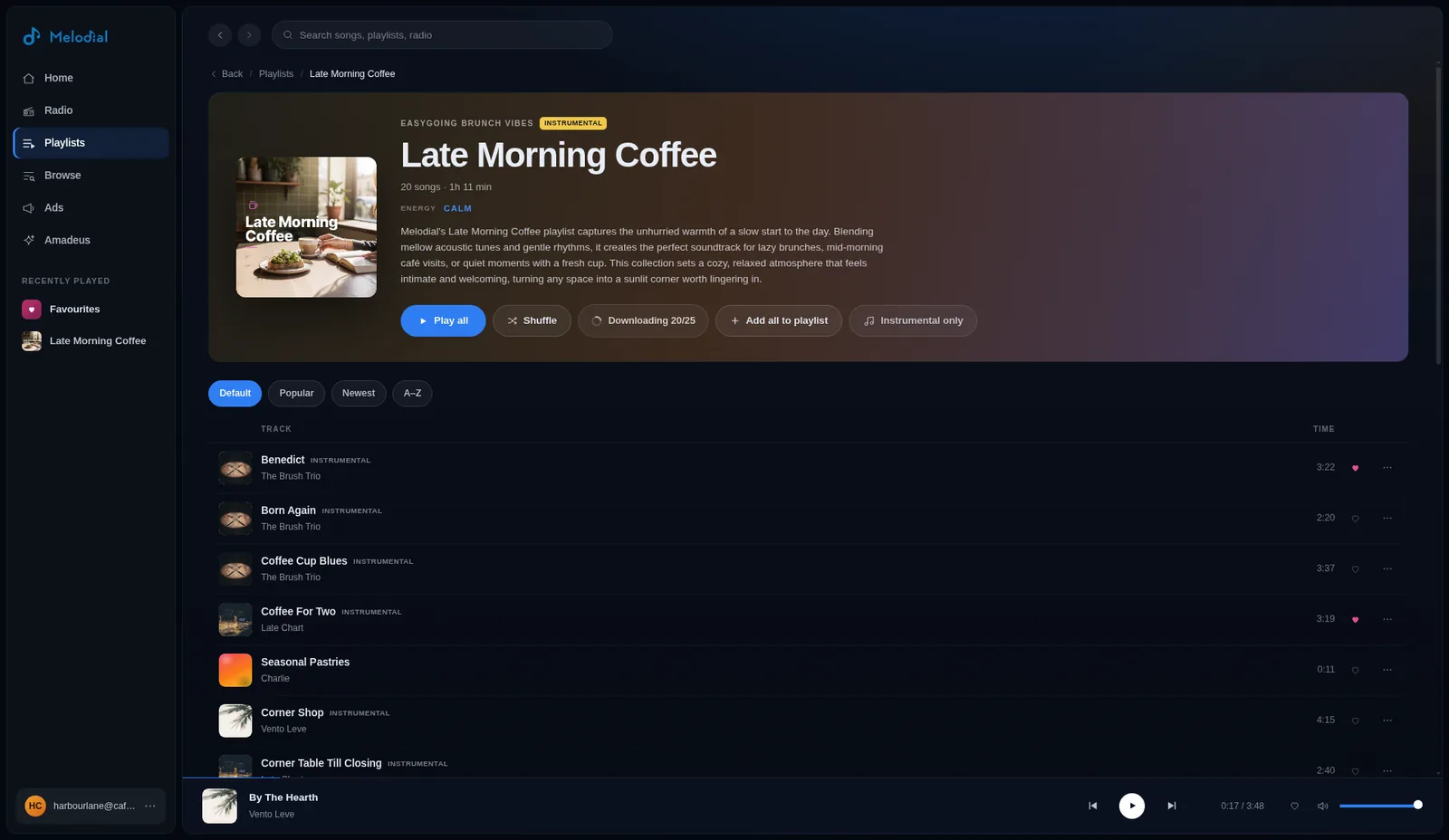Image resolution: width=1449 pixels, height=840 pixels.
Task: Open Home in the sidebar
Action: 91,78
